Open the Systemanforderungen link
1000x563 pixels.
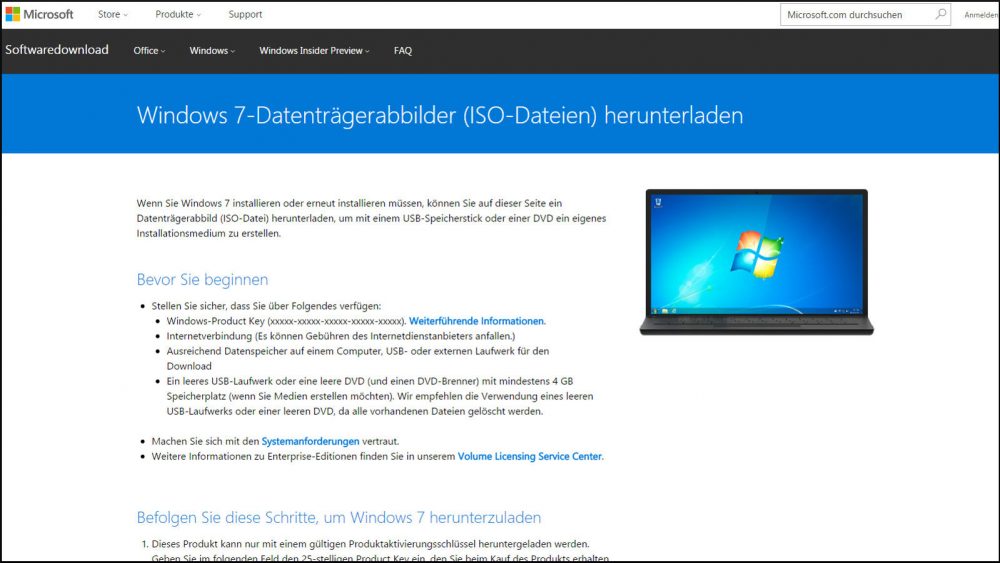tap(310, 441)
